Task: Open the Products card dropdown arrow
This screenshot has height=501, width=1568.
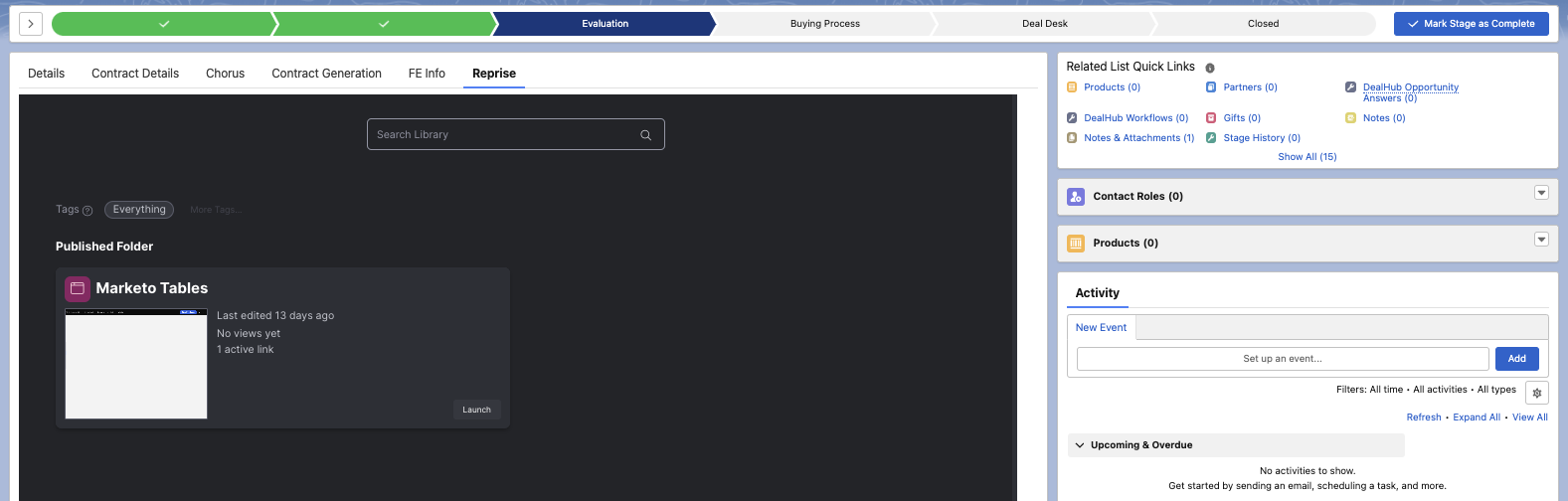Action: tap(1541, 240)
